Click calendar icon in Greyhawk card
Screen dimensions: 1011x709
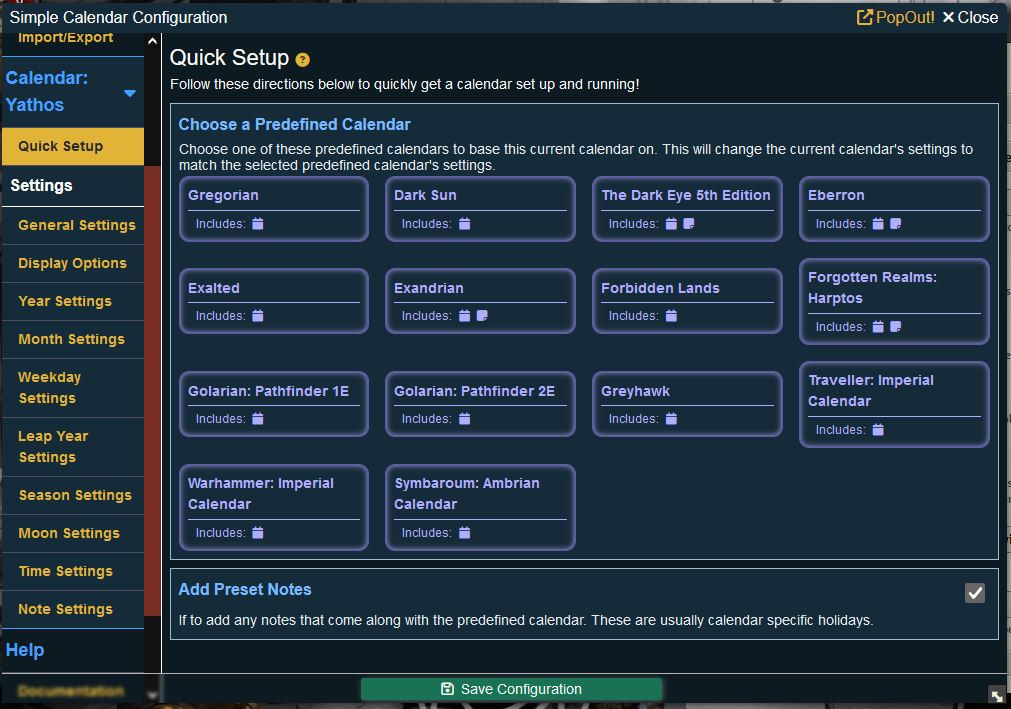coord(671,419)
